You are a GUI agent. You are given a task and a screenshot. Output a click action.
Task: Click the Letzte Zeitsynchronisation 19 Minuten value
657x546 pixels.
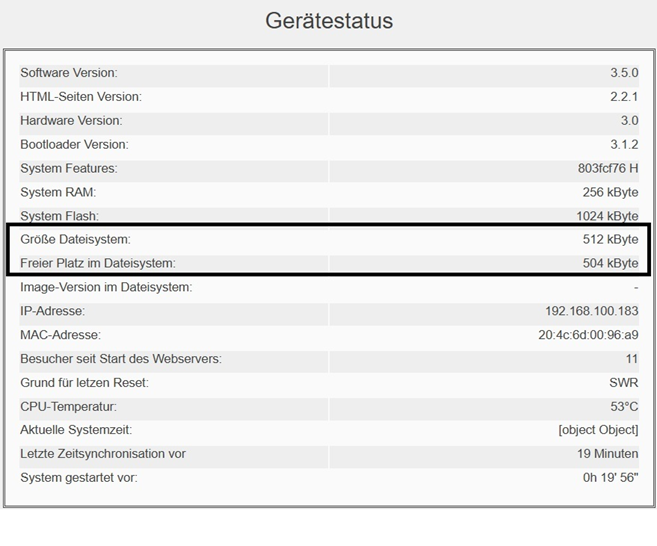point(608,454)
